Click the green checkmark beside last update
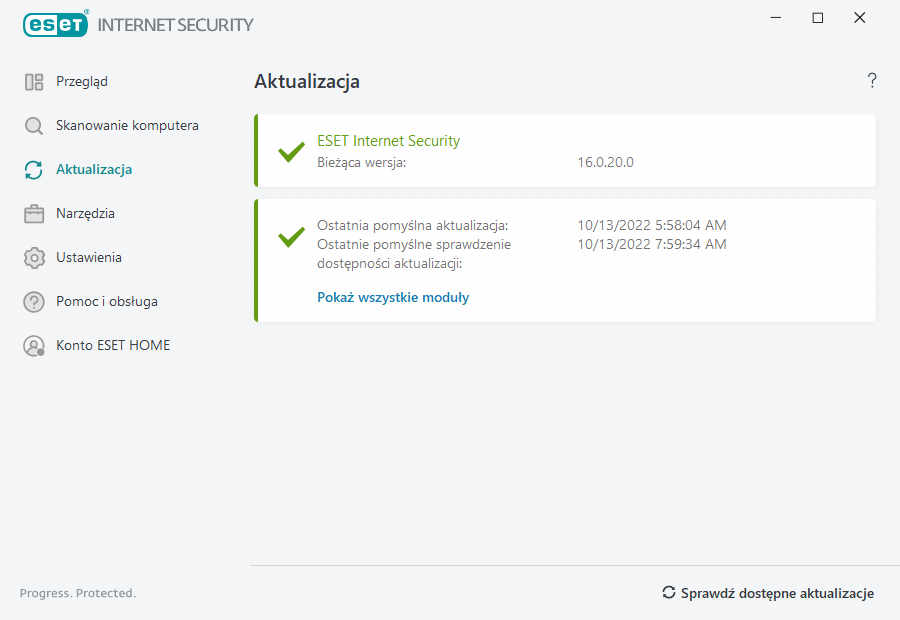The width and height of the screenshot is (900, 620). (291, 237)
